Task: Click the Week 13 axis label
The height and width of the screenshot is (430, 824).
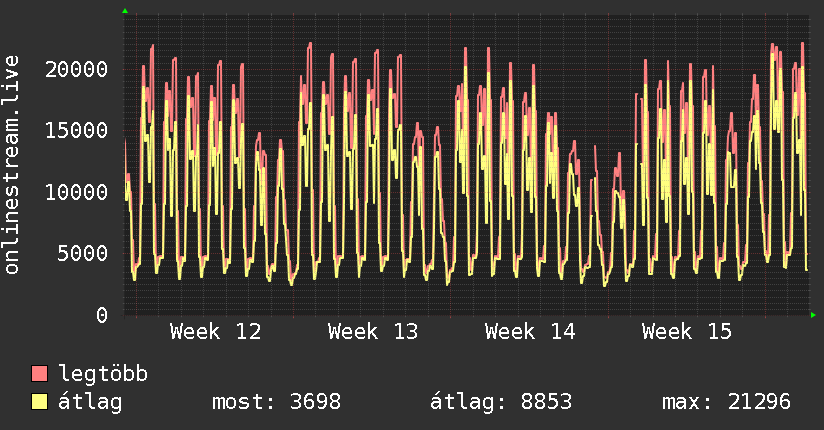Action: (x=373, y=332)
